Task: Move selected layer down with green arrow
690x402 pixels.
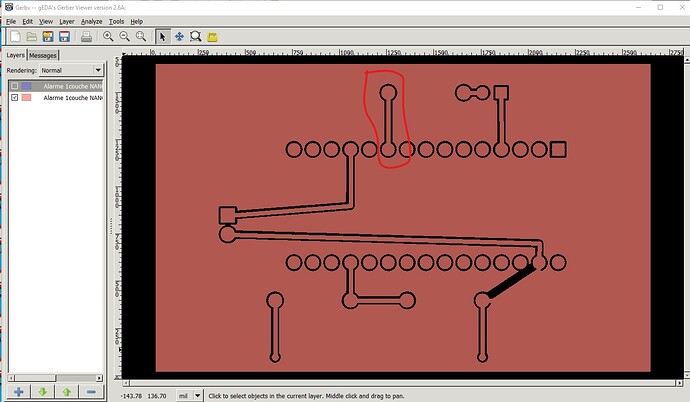Action: click(x=43, y=391)
